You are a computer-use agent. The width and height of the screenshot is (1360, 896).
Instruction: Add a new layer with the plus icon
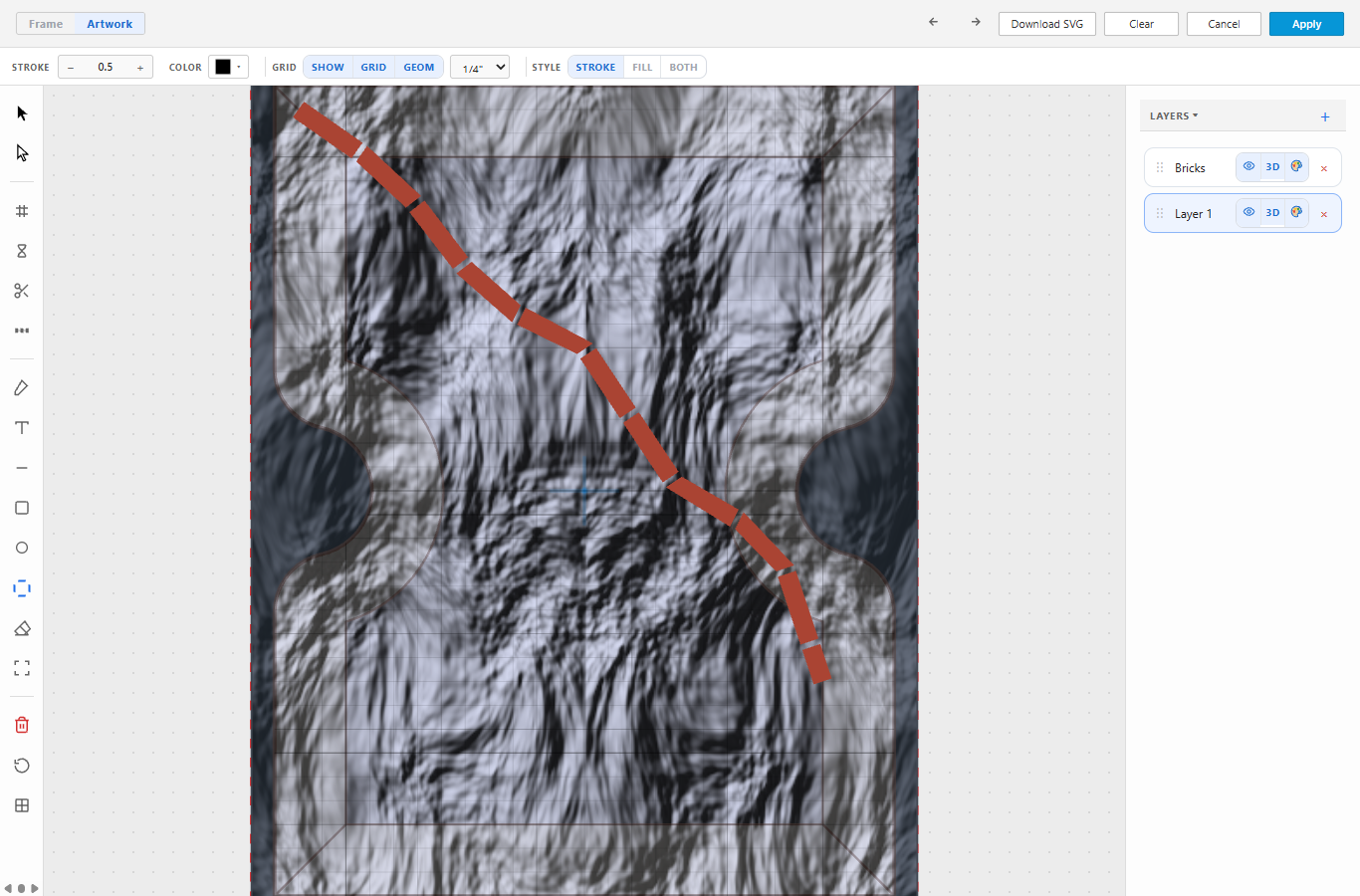pyautogui.click(x=1325, y=116)
